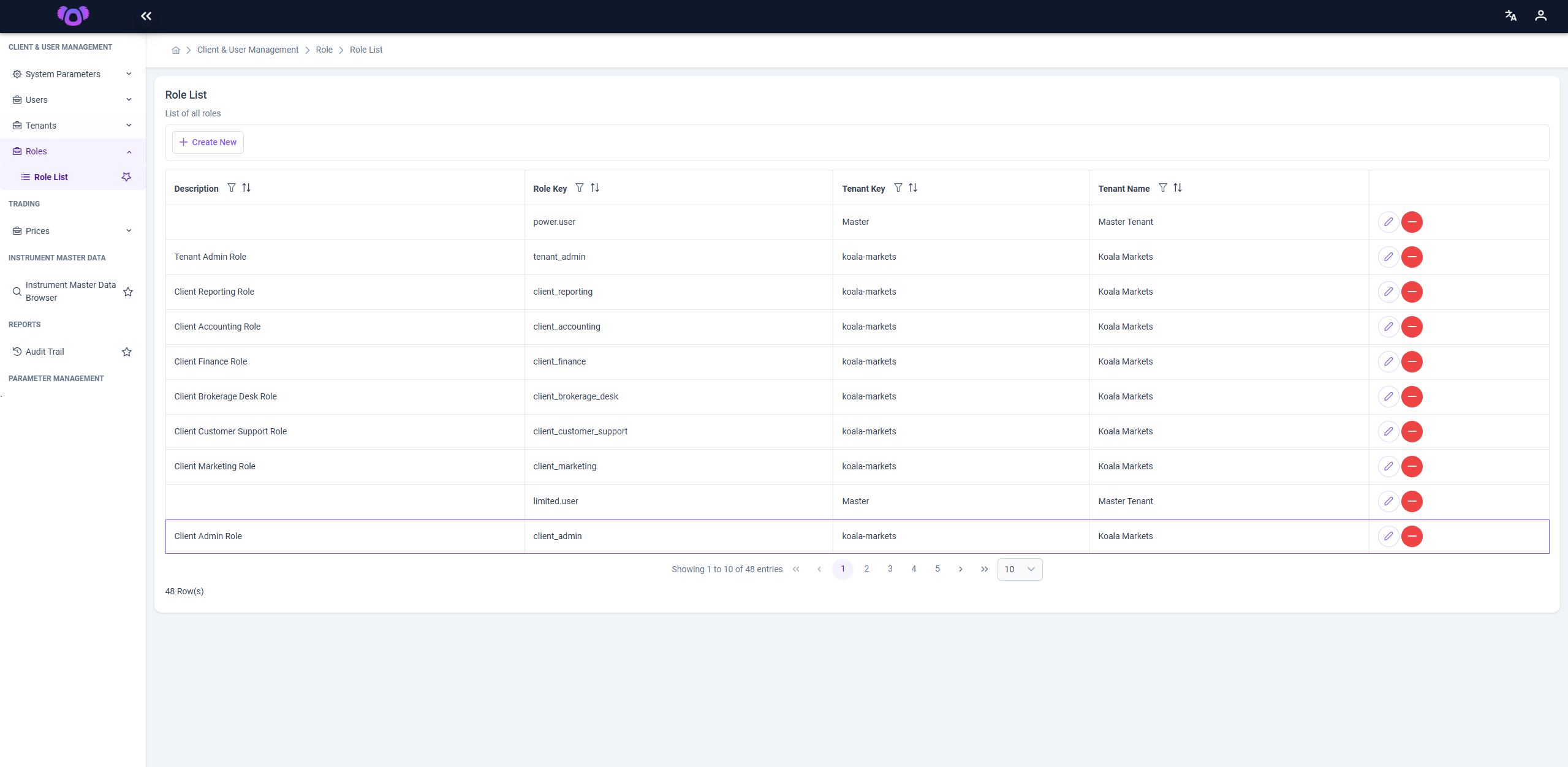
Task: Toggle favorite star for Audit Trail
Action: click(127, 352)
